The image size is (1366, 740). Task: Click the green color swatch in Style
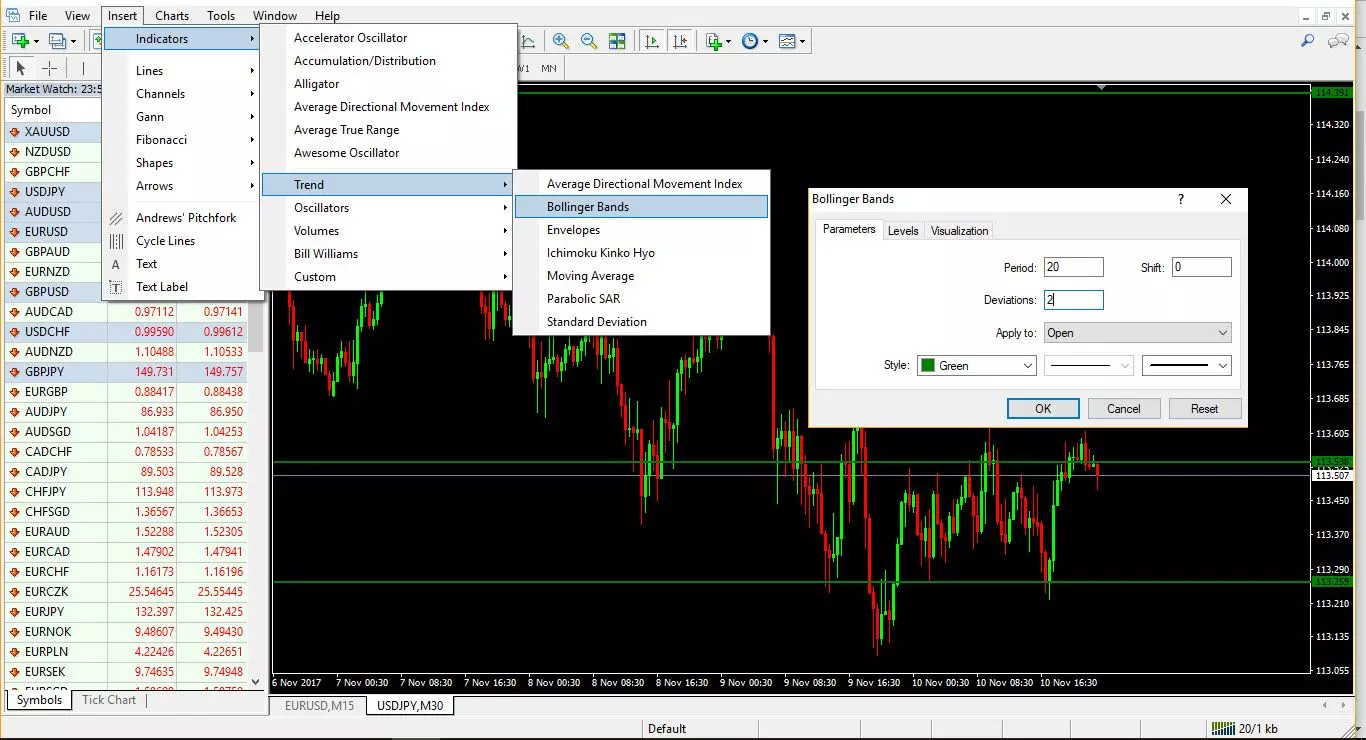point(927,366)
